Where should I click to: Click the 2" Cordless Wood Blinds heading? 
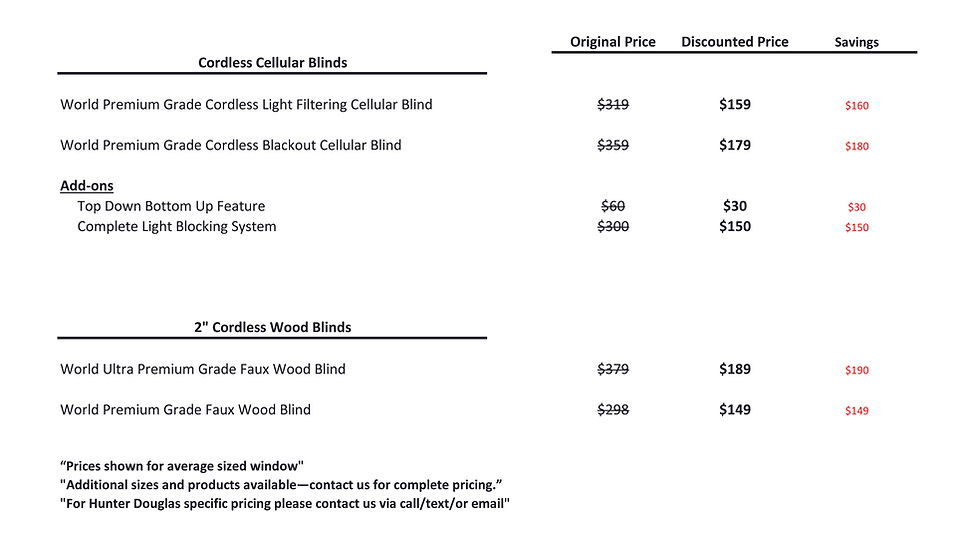(x=272, y=327)
